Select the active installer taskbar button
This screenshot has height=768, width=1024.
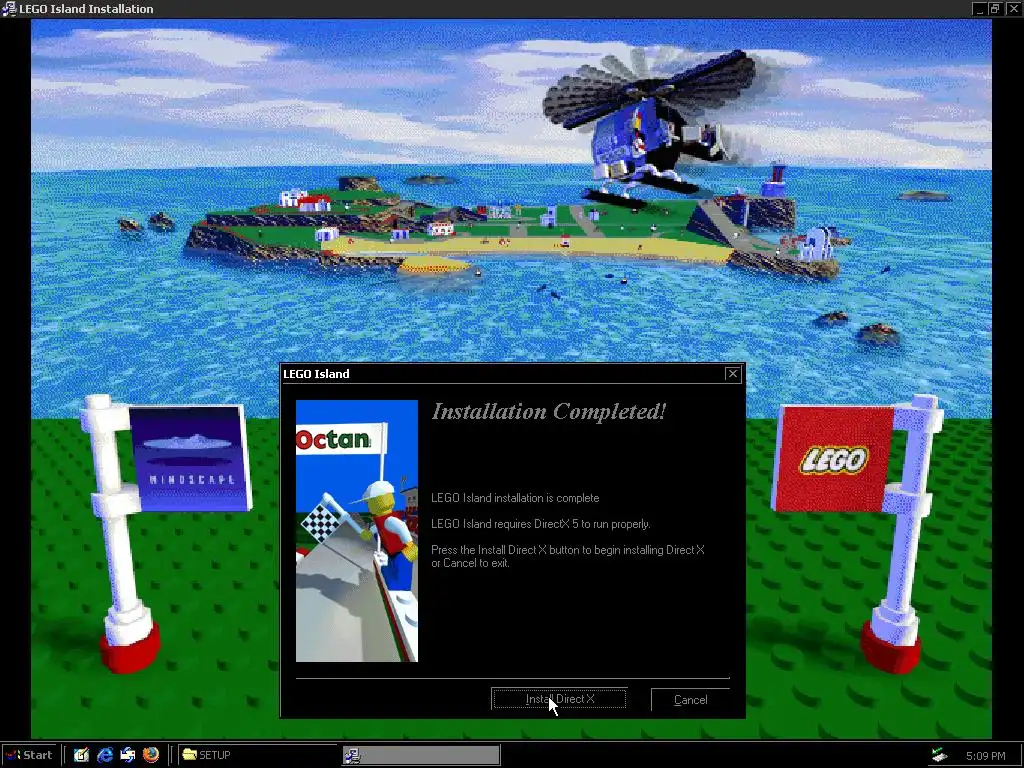421,755
